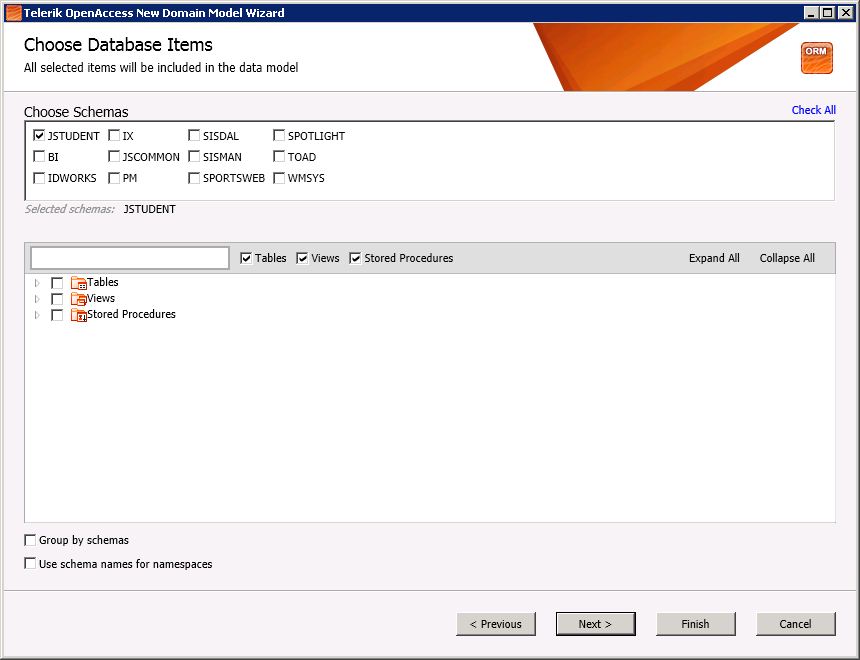
Task: Click the Tables folder icon
Action: pos(78,283)
